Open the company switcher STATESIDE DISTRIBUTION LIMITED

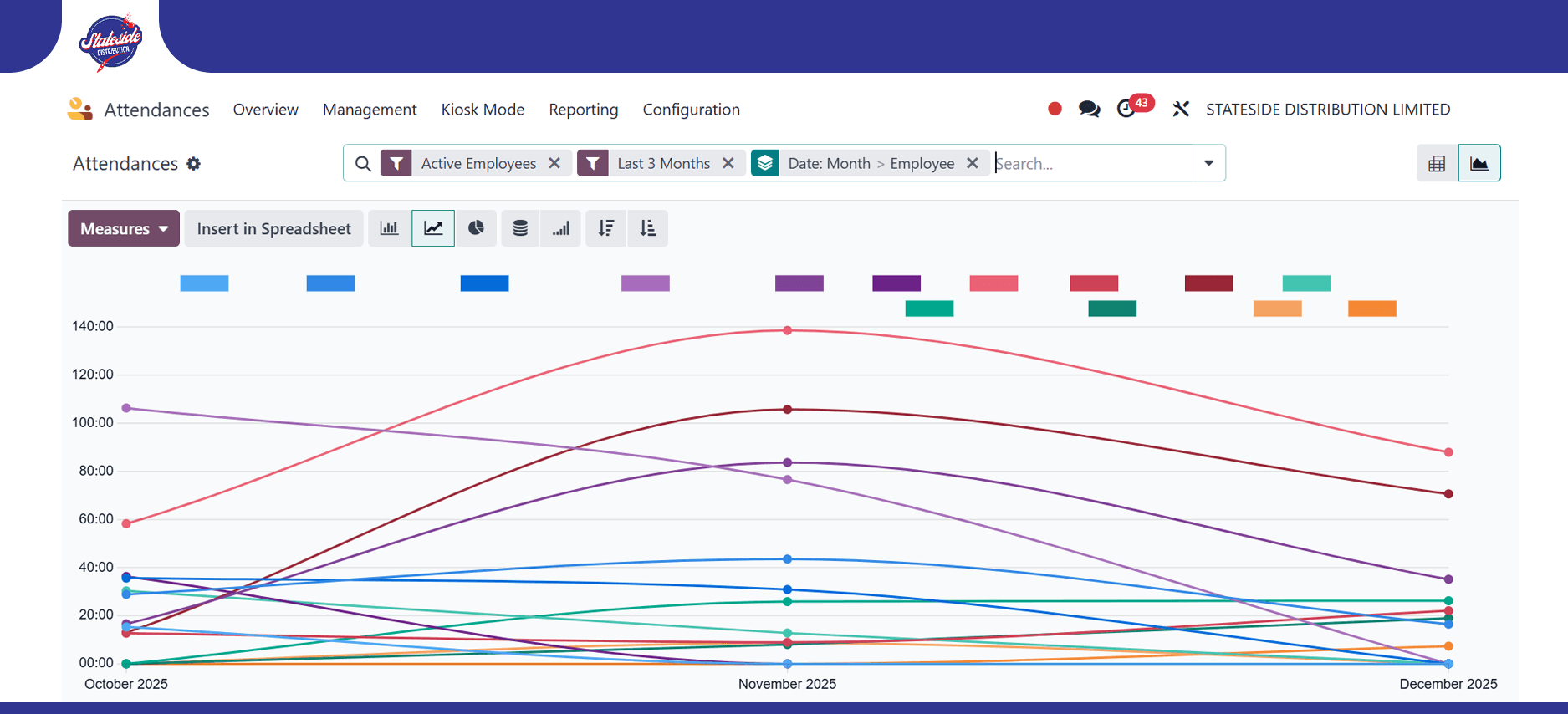(1328, 110)
